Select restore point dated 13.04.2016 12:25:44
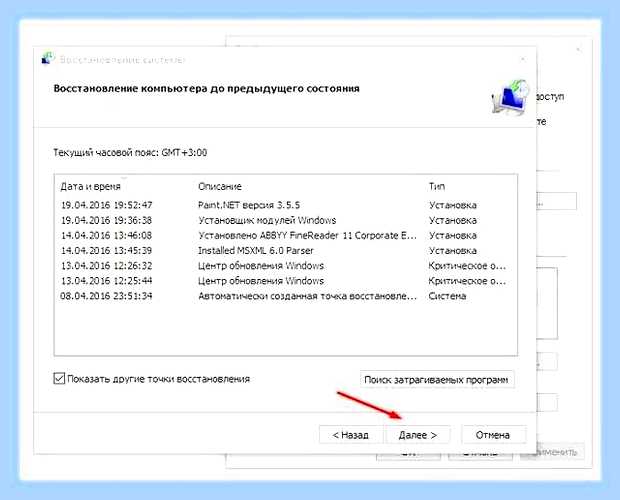Screen dimensions: 620x500 (285, 281)
